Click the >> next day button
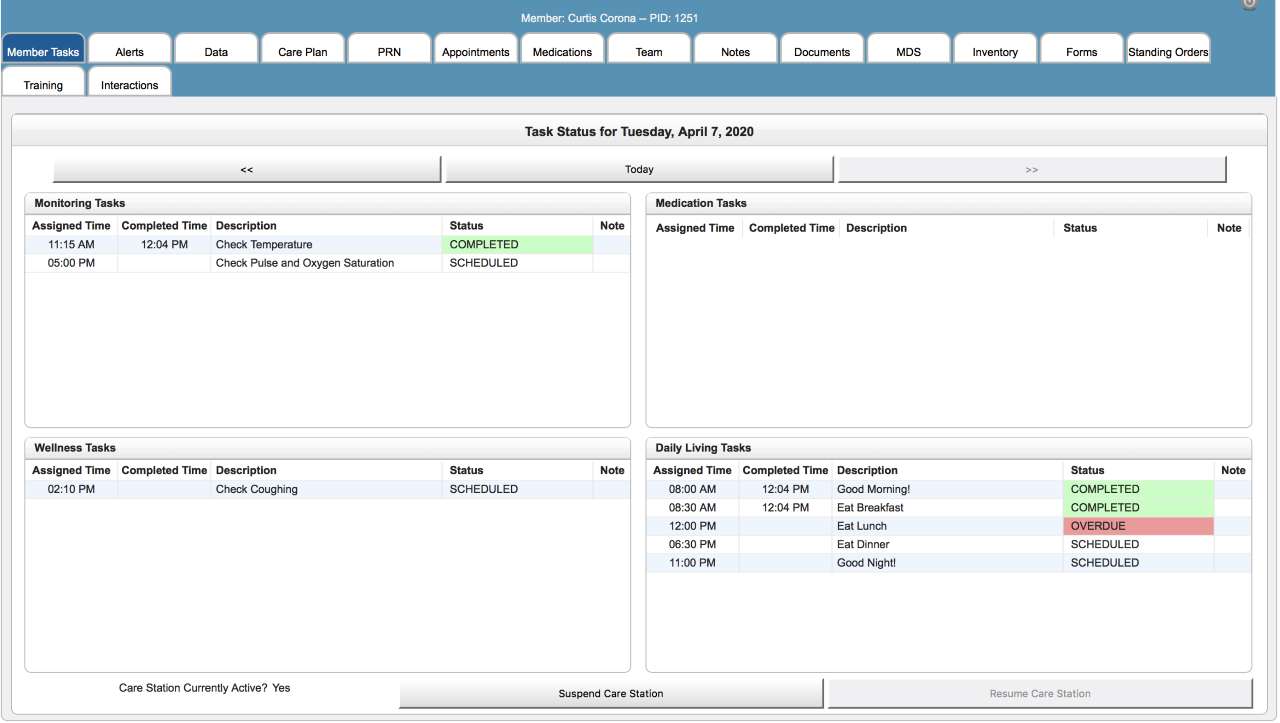 click(x=1032, y=169)
